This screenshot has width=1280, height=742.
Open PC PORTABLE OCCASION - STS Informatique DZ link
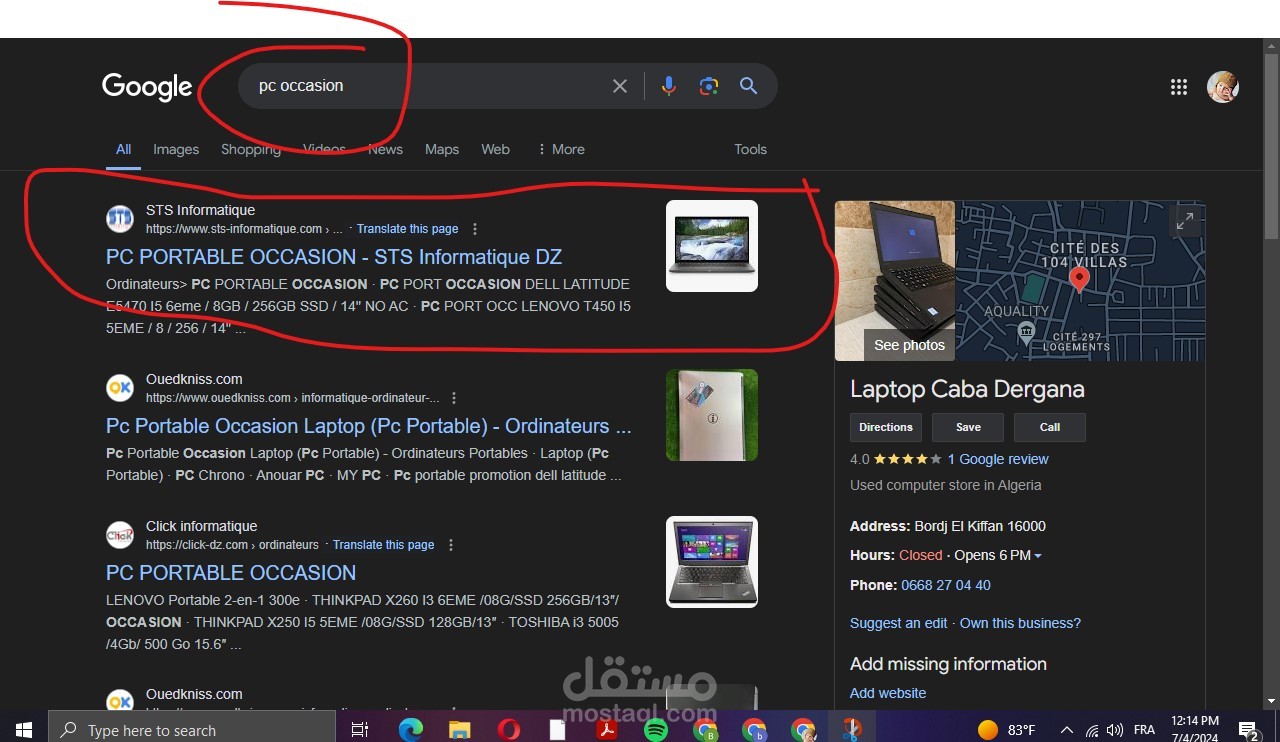click(x=334, y=257)
